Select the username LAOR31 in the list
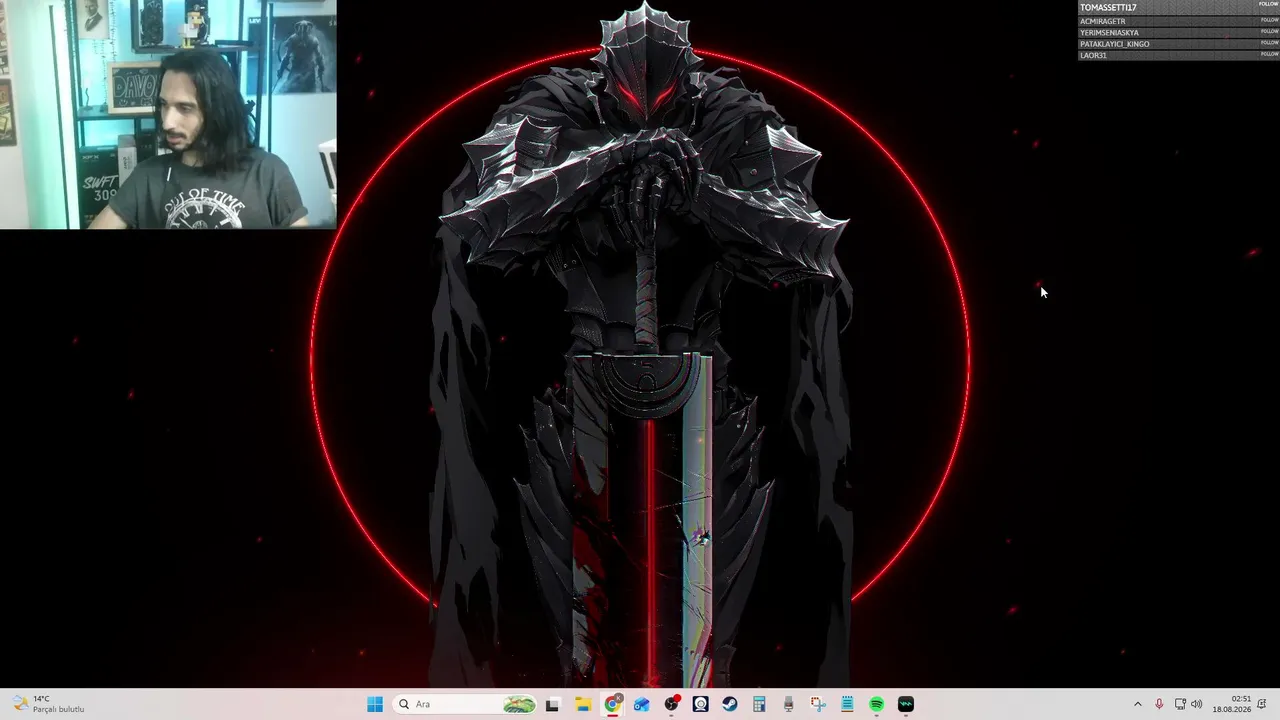Viewport: 1280px width, 720px height. 1093,56
